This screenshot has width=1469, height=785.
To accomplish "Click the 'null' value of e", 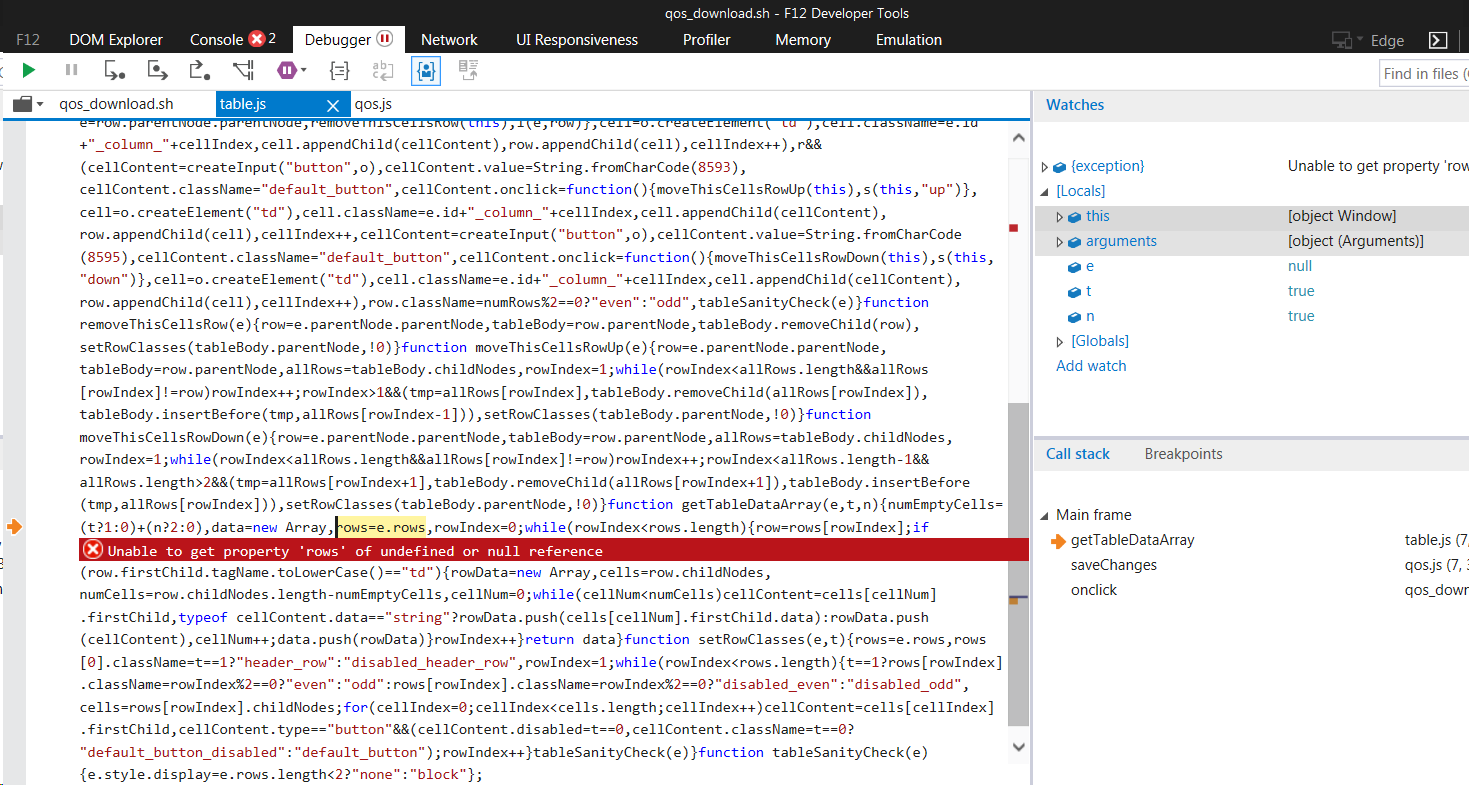I will click(1300, 266).
